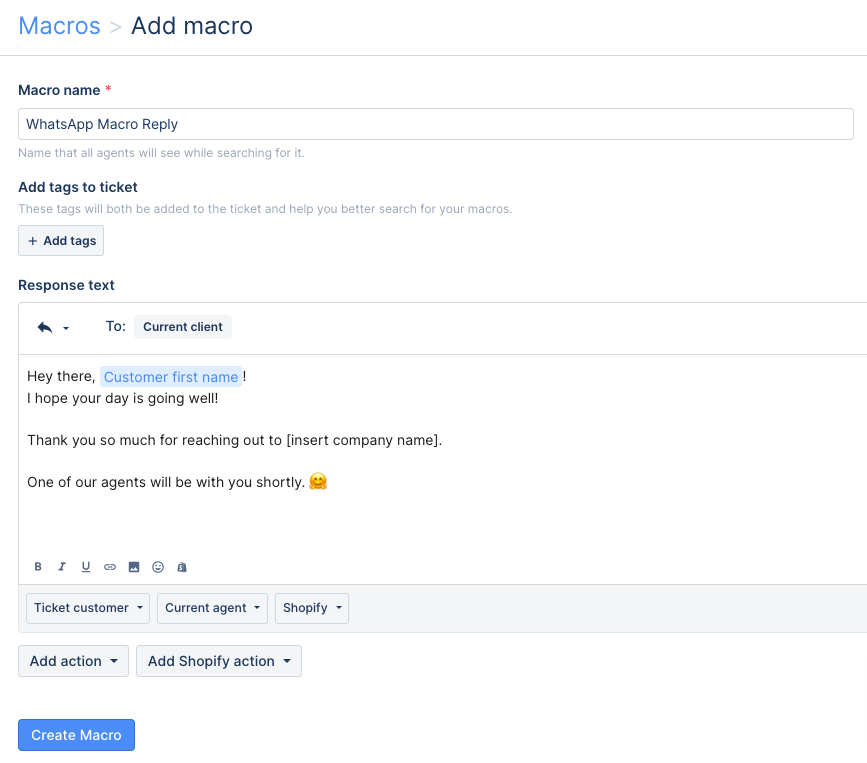This screenshot has width=867, height=763.
Task: Click the Current client recipient chip
Action: (x=183, y=327)
